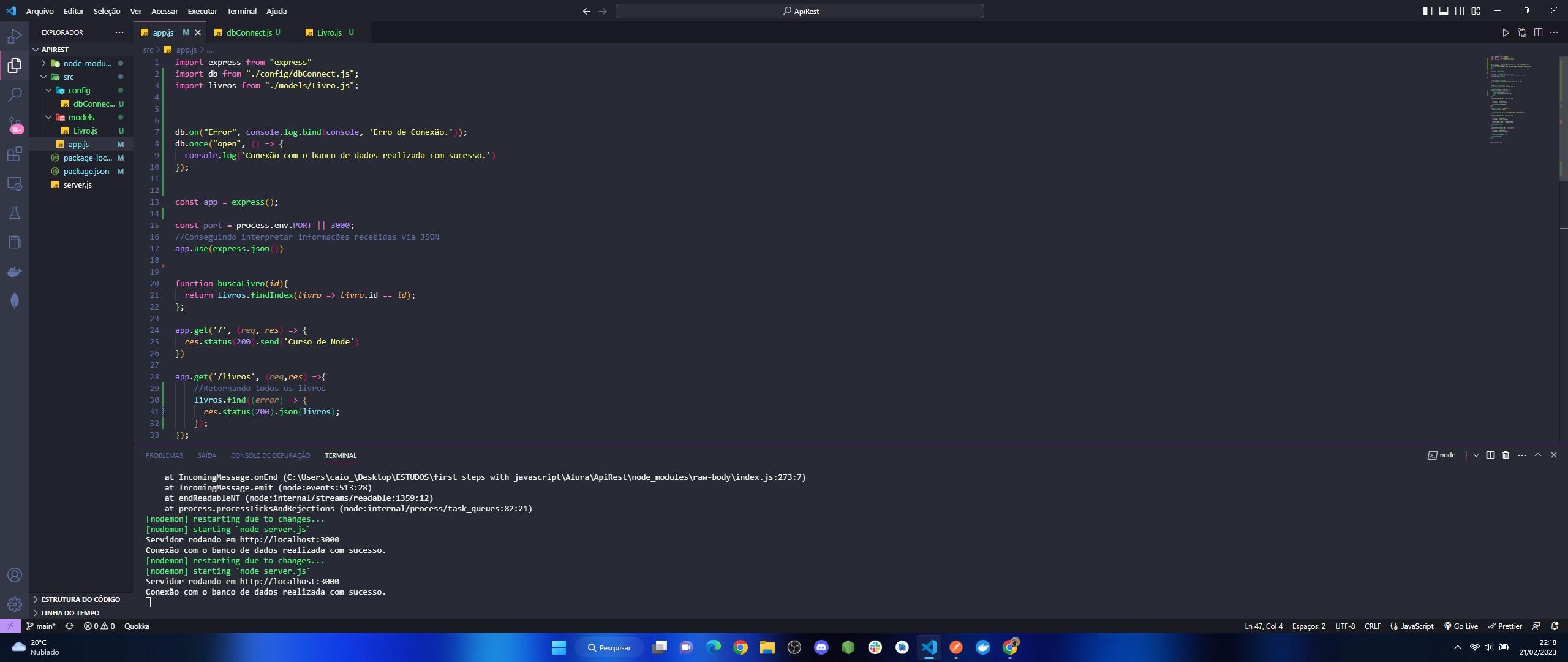Go back with the left arrow

(586, 11)
